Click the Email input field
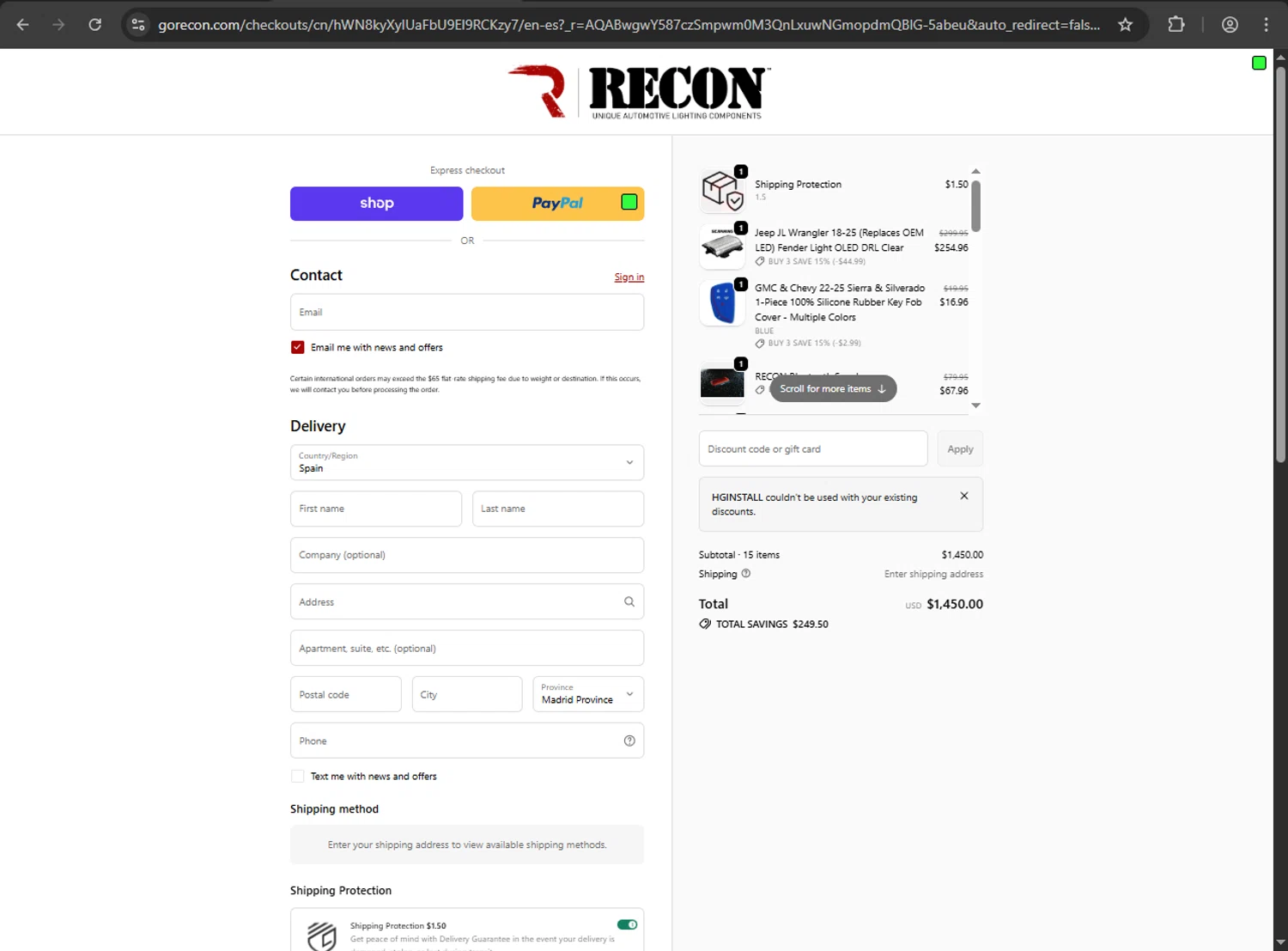The width and height of the screenshot is (1288, 951). pyautogui.click(x=467, y=312)
